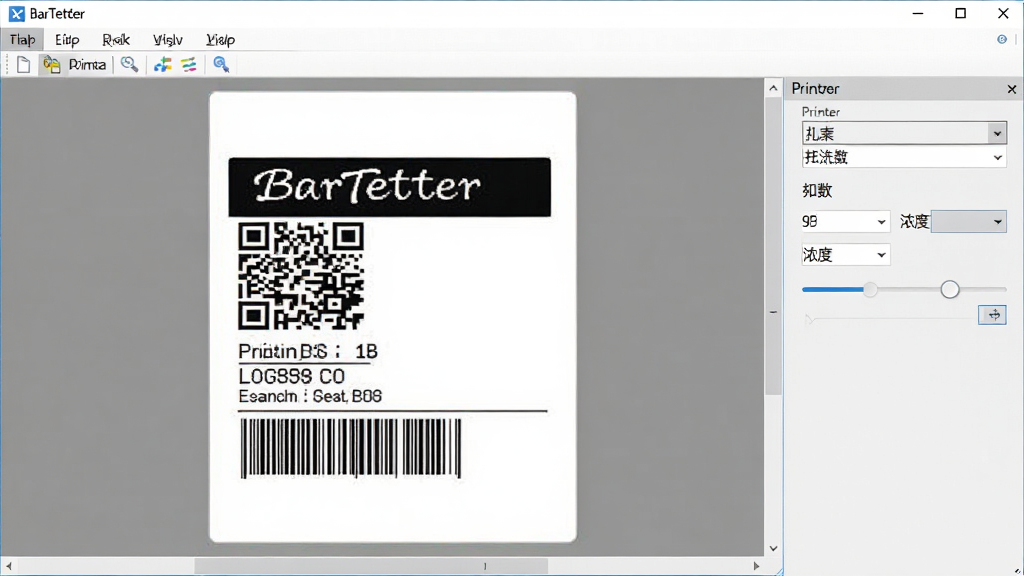This screenshot has height=576, width=1024.
Task: Open the Eiitp menu
Action: tap(67, 40)
